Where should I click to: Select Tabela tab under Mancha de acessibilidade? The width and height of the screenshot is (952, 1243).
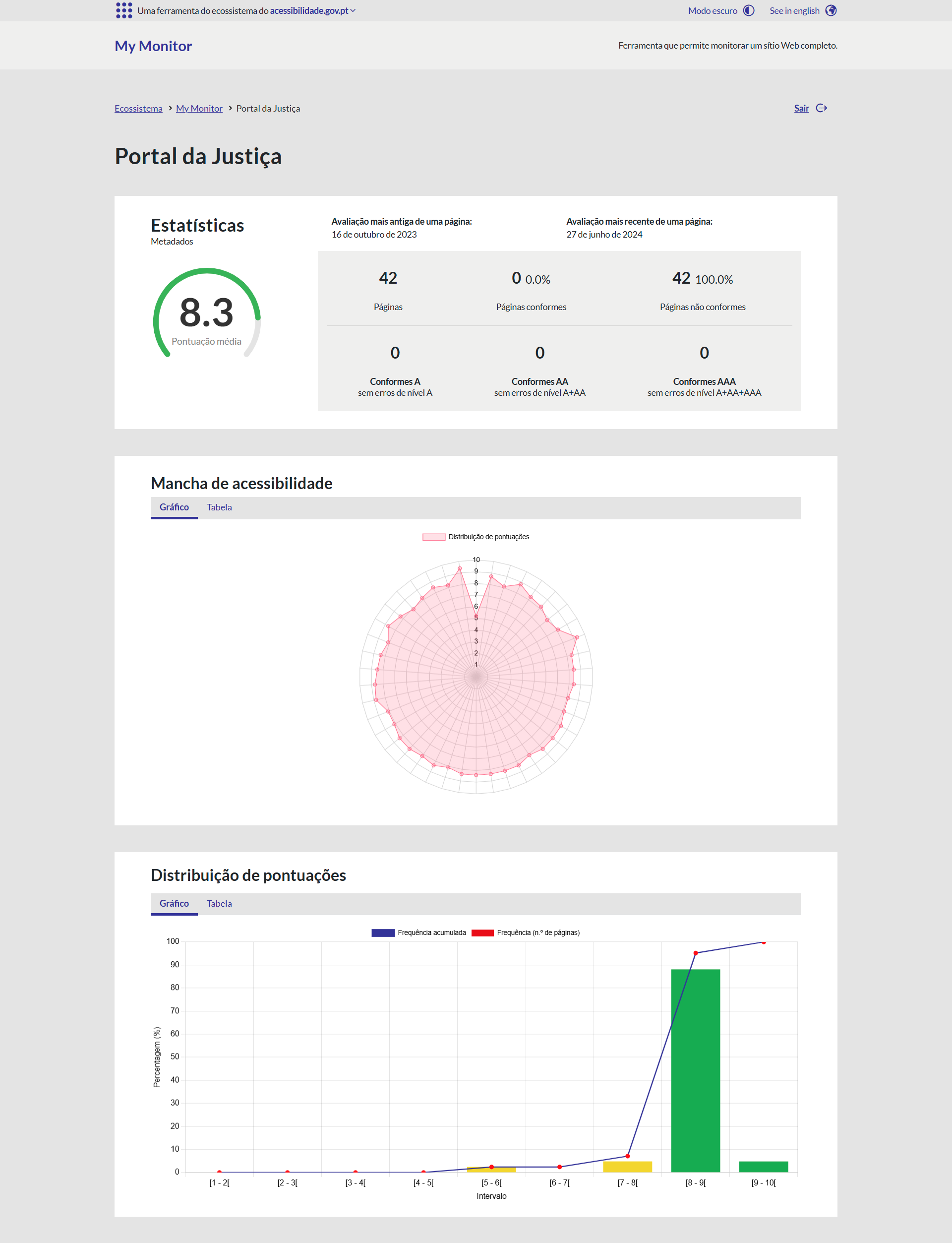(219, 507)
